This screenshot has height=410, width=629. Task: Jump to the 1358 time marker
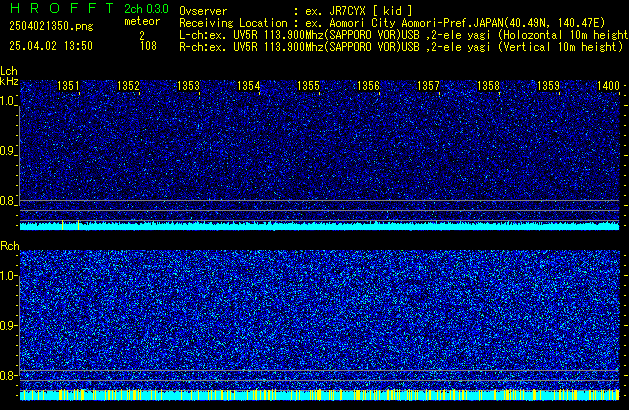488,86
